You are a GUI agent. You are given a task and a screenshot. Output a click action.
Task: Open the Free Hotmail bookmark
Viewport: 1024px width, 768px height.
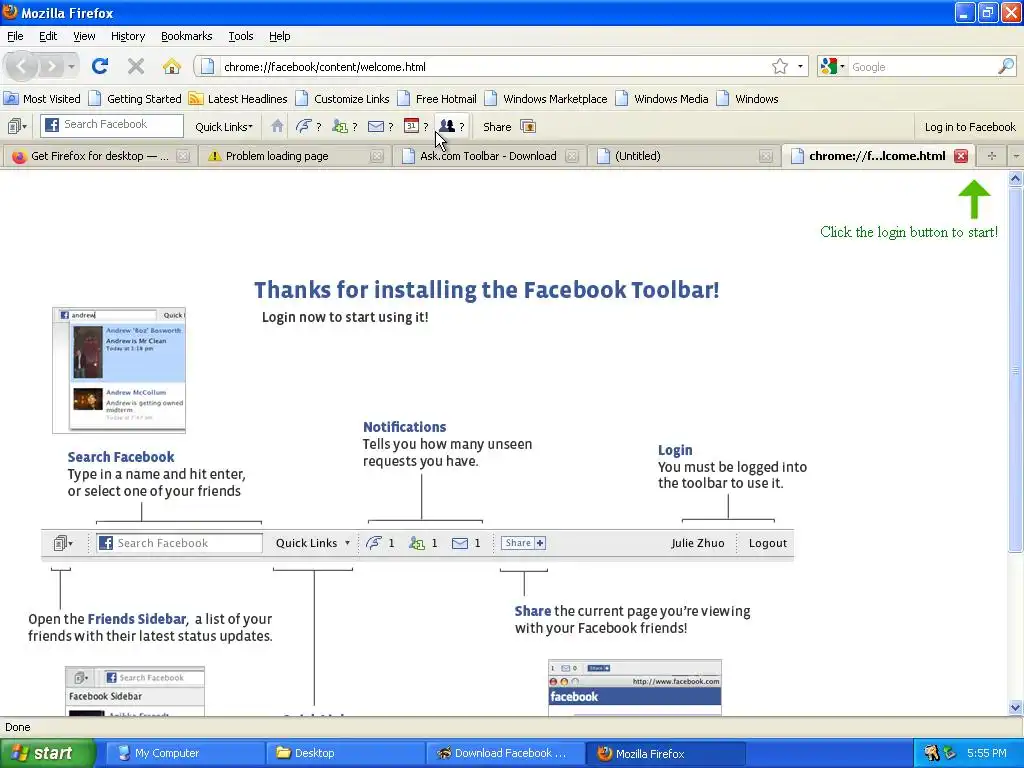click(437, 99)
